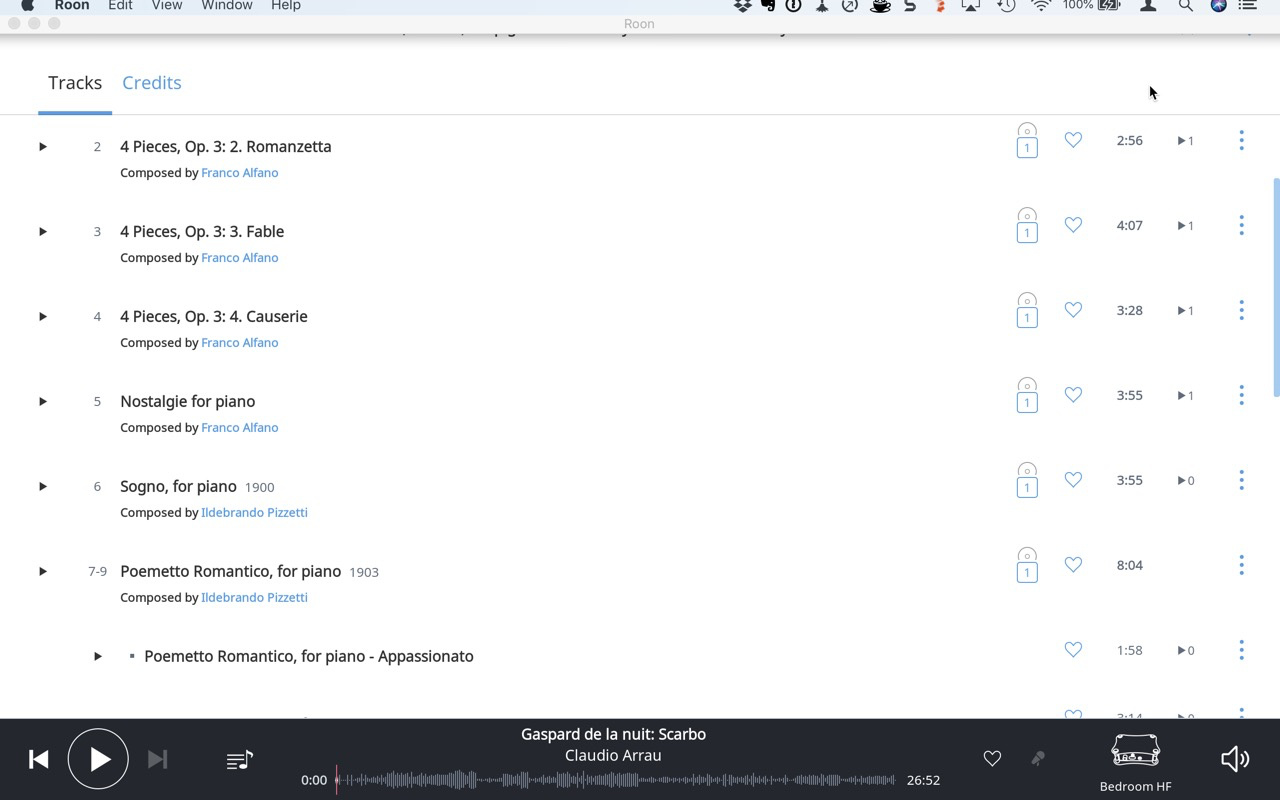The height and width of the screenshot is (800, 1280).
Task: Play track 5 Nostalgie for piano
Action: (x=43, y=401)
